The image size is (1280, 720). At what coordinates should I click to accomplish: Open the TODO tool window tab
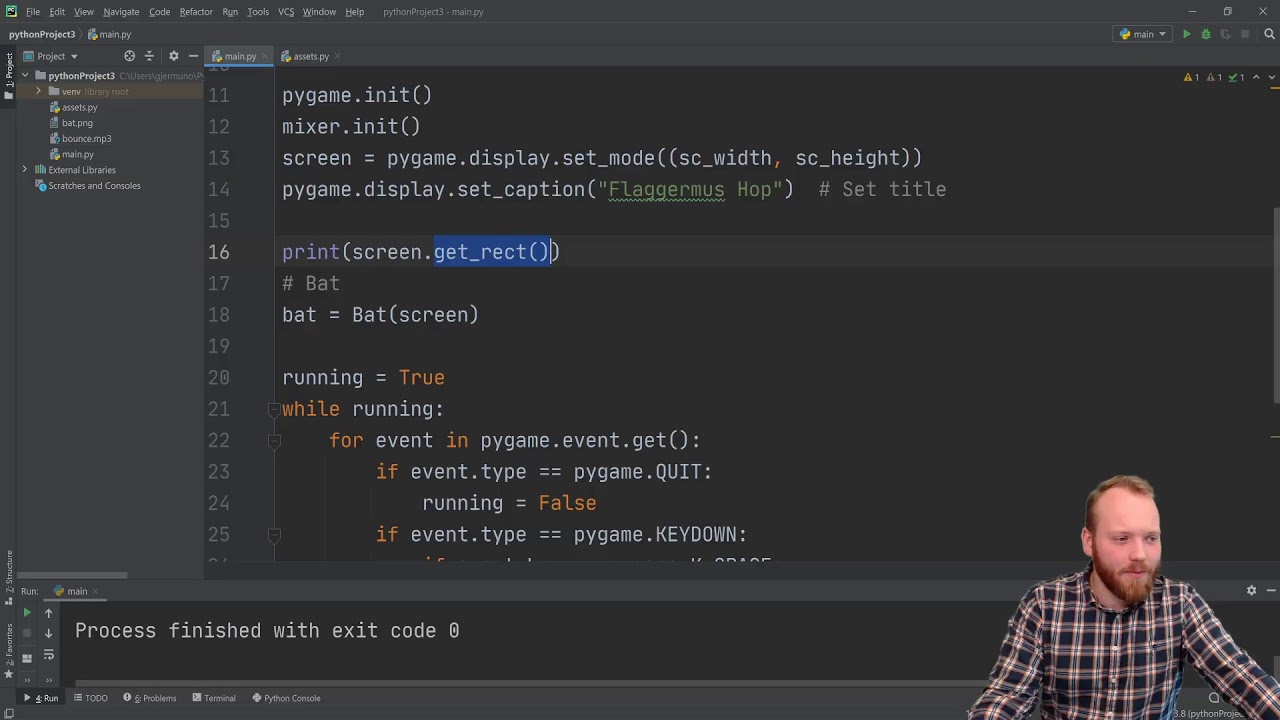(90, 698)
